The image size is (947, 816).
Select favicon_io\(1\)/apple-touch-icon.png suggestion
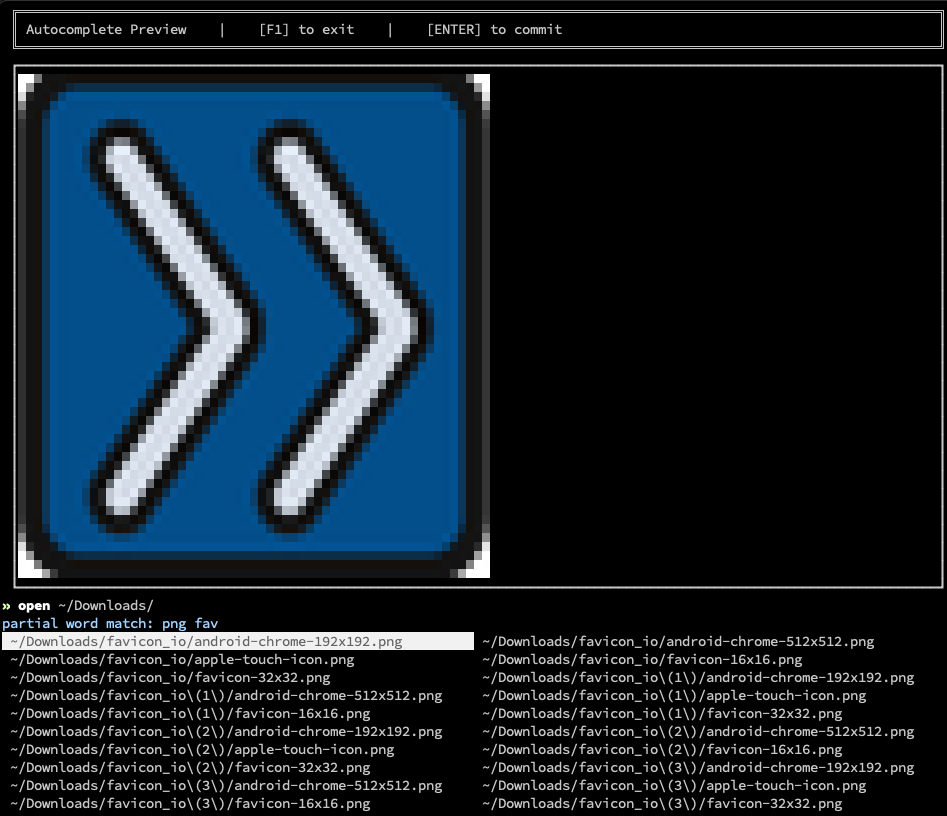click(x=674, y=695)
